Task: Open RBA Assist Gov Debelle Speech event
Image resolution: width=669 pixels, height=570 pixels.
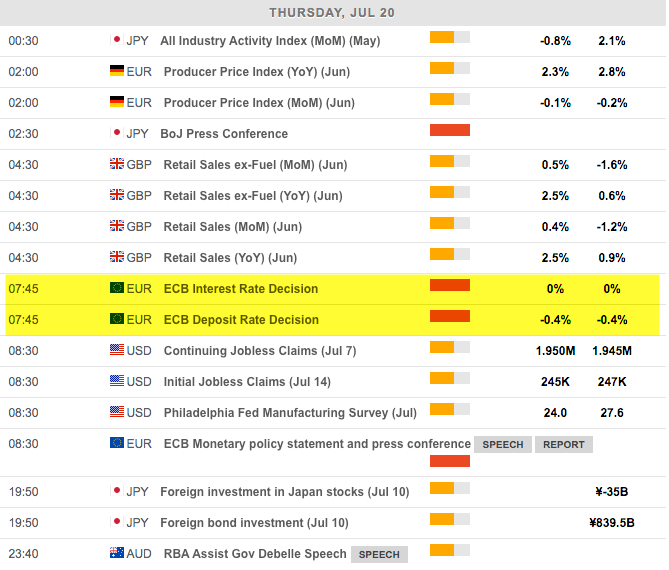Action: click(255, 554)
